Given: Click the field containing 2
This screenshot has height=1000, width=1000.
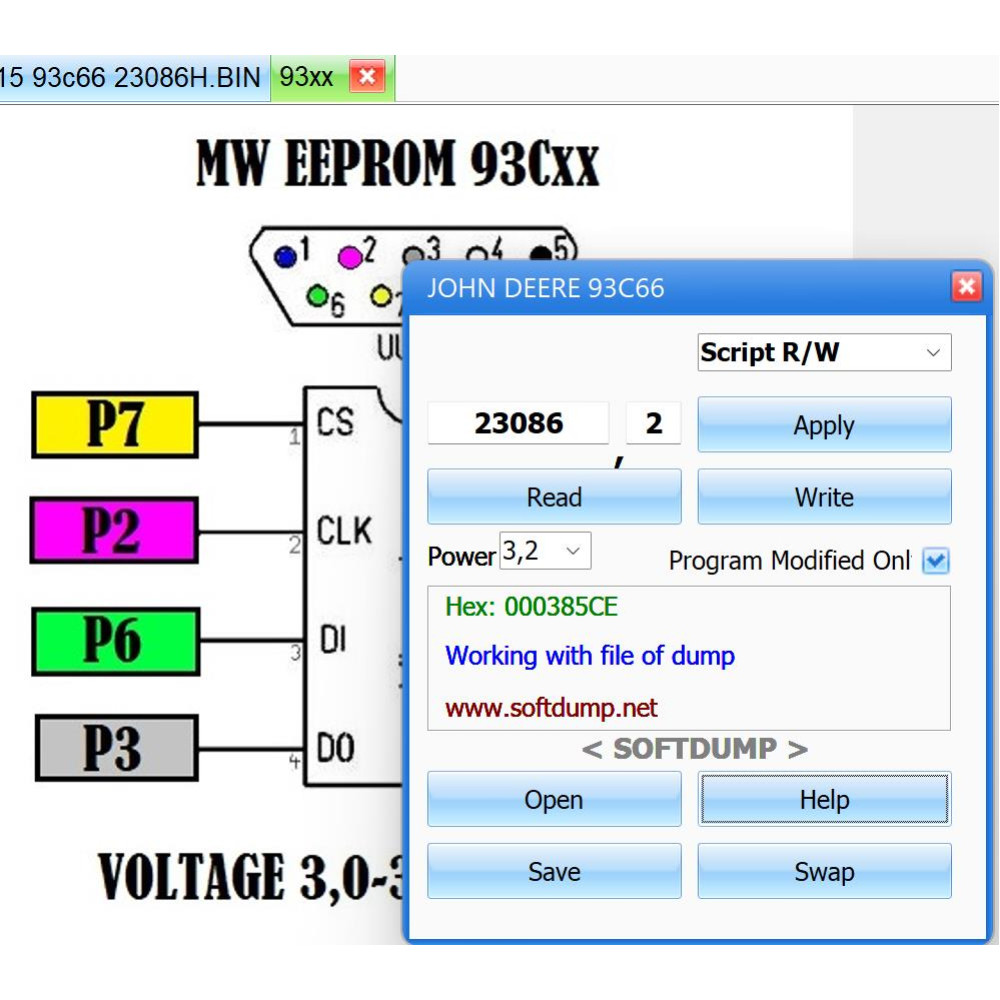Looking at the screenshot, I should 654,423.
